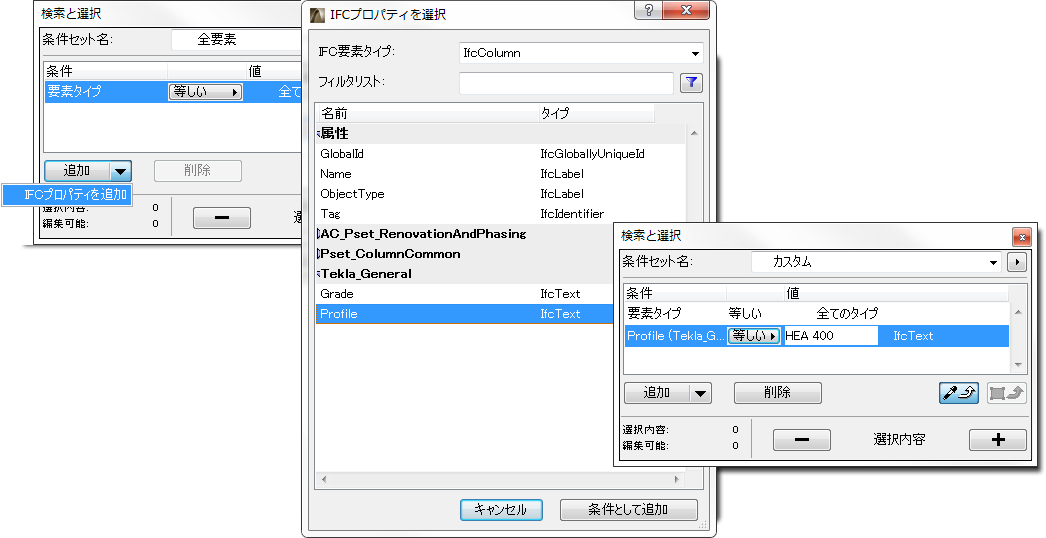Screen dimensions: 1046x538
Task: Select the Grade property row
Action: (x=464, y=294)
